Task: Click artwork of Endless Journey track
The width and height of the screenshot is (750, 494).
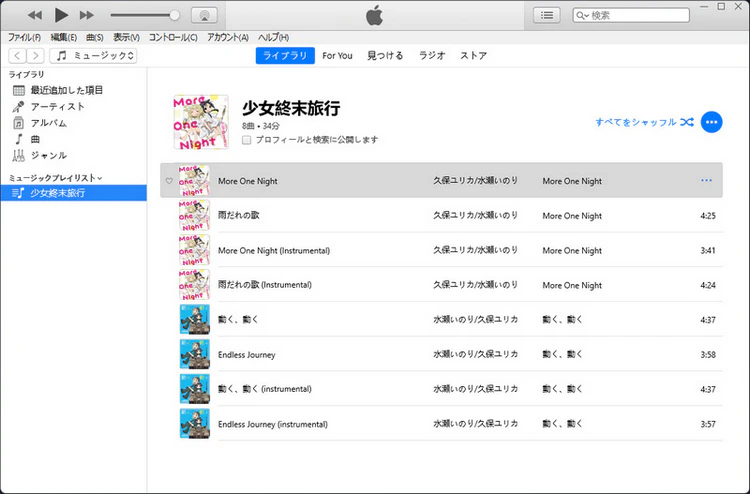Action: coord(194,354)
